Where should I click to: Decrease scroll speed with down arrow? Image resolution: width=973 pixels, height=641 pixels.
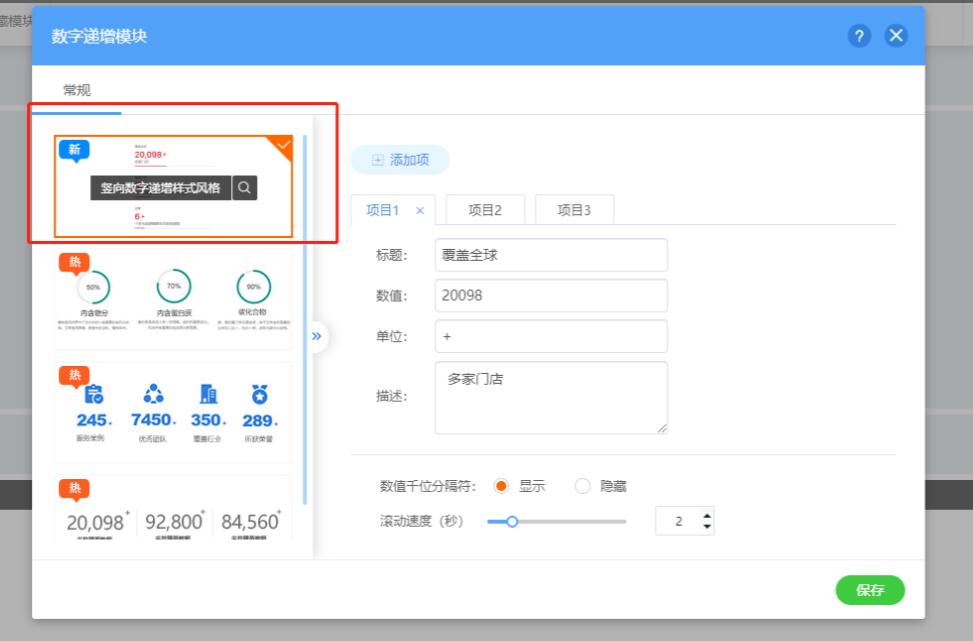point(708,526)
